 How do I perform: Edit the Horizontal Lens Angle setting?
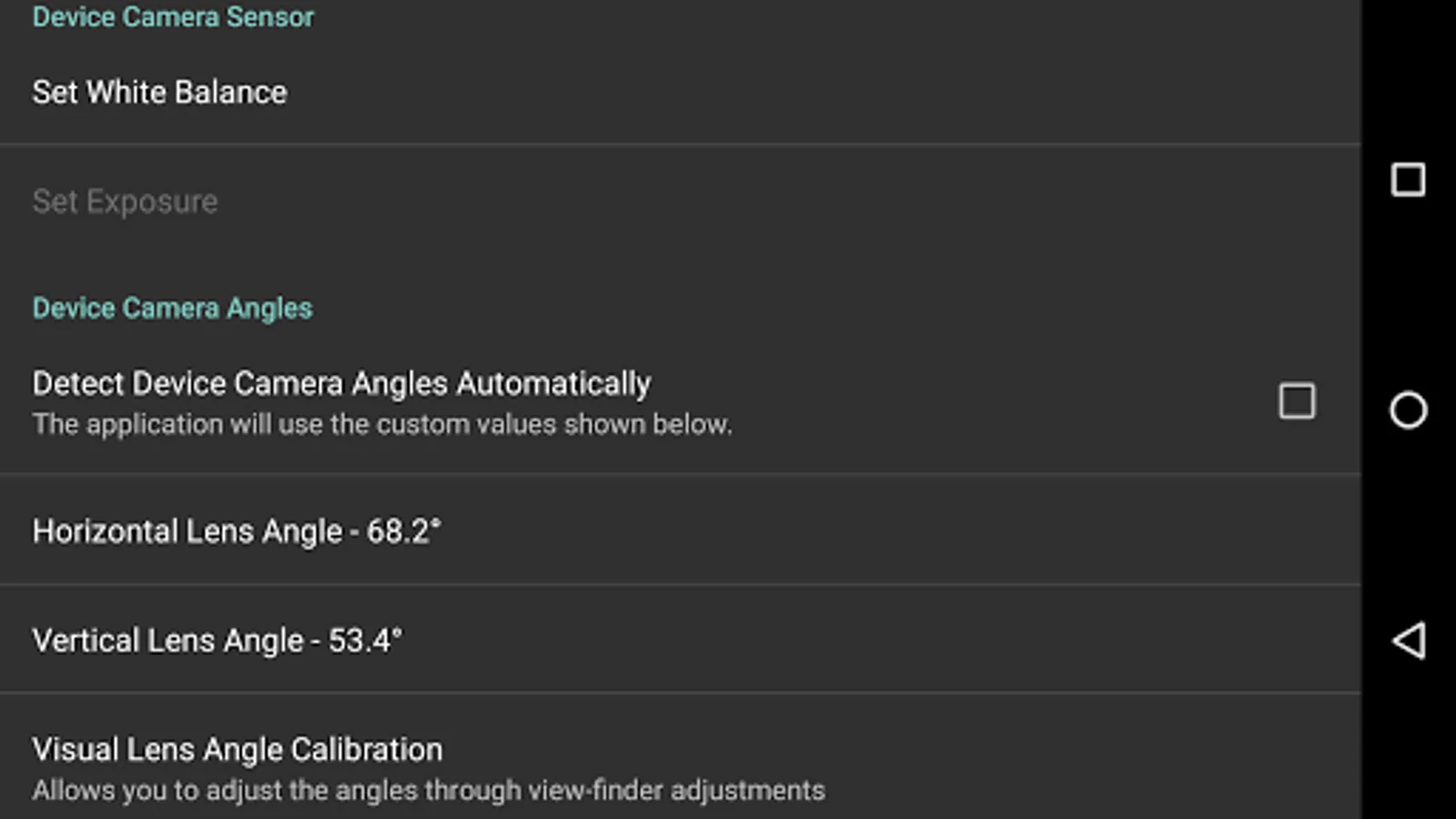pyautogui.click(x=237, y=531)
